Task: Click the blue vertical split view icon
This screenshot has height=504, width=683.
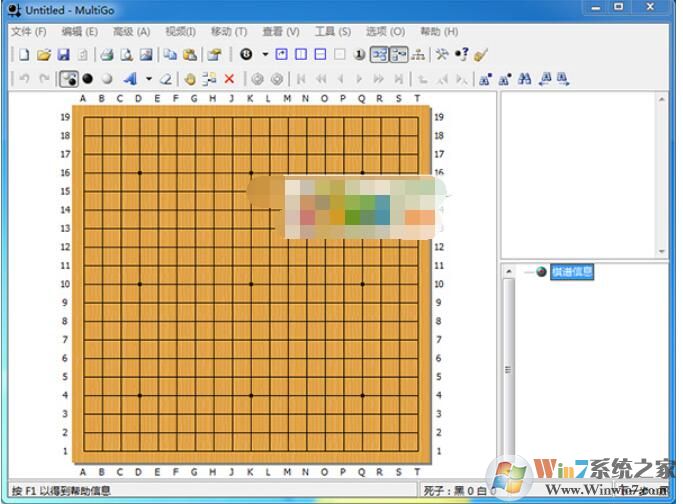Action: click(x=301, y=54)
